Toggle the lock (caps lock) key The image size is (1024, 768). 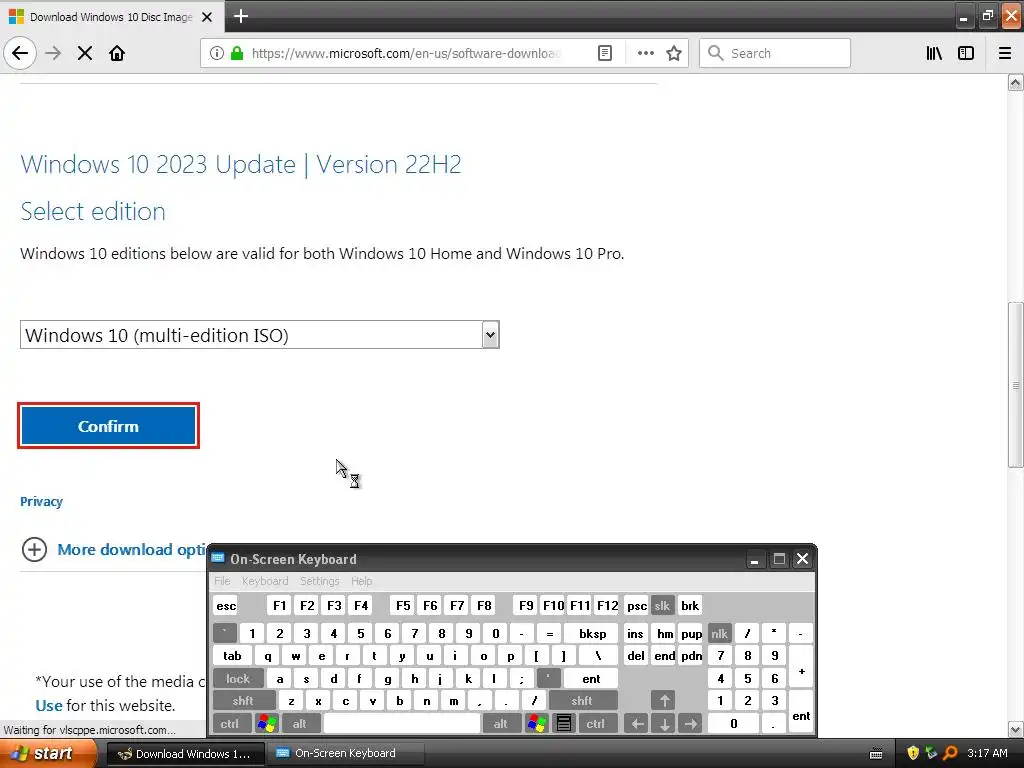pyautogui.click(x=238, y=679)
